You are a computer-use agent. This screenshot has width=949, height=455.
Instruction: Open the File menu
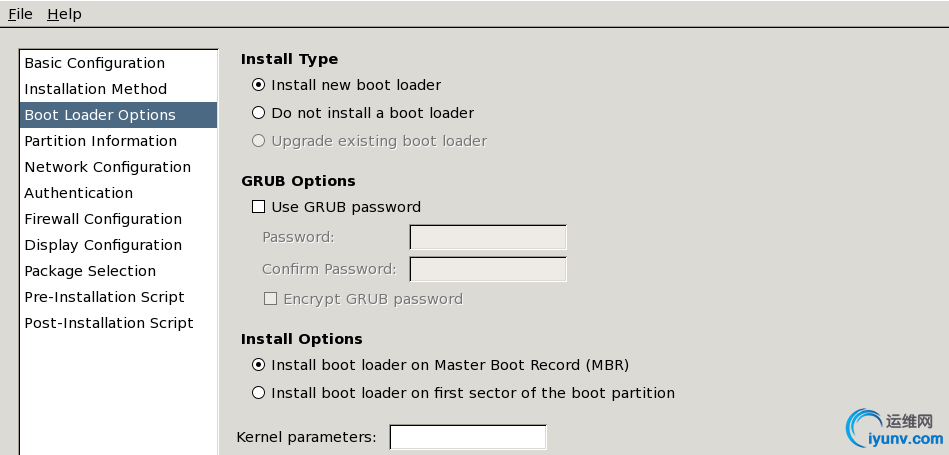[x=20, y=14]
